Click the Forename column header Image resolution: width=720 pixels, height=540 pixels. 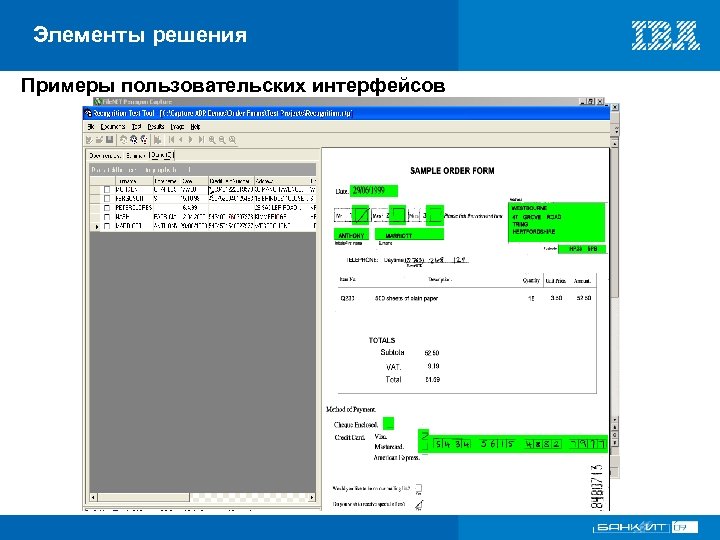click(166, 181)
